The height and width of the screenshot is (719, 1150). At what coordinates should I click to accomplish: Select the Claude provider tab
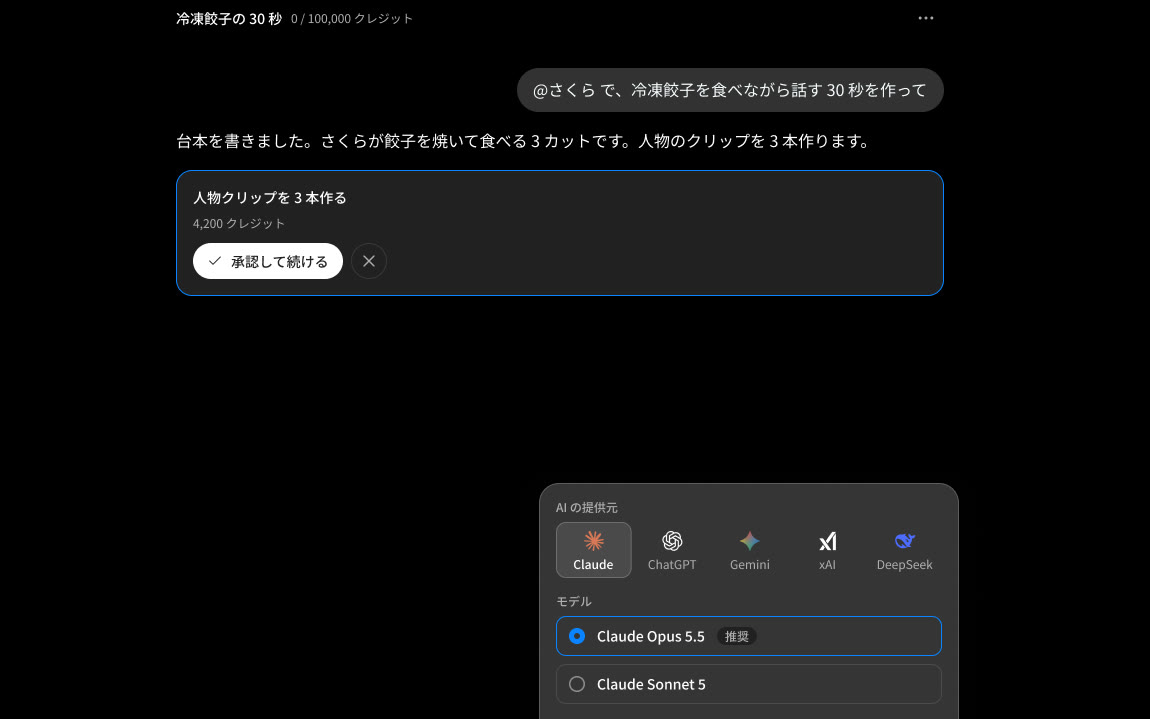[x=593, y=550]
